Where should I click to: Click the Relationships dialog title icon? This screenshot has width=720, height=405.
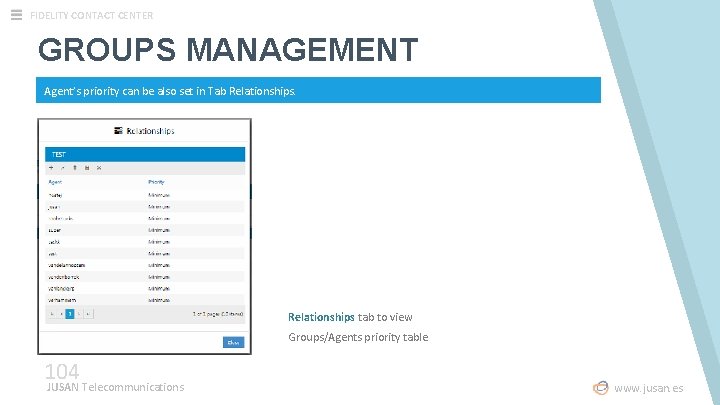118,131
